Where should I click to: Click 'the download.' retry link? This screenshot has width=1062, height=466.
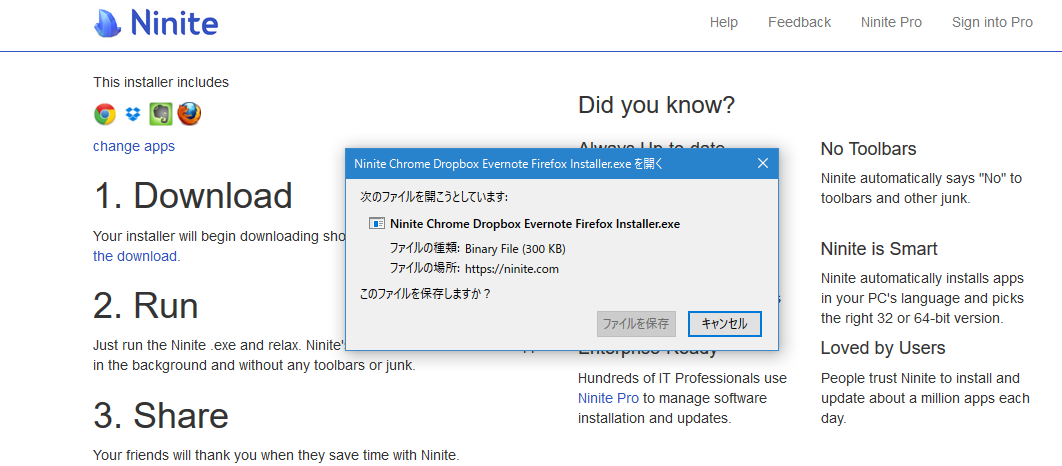click(x=137, y=257)
